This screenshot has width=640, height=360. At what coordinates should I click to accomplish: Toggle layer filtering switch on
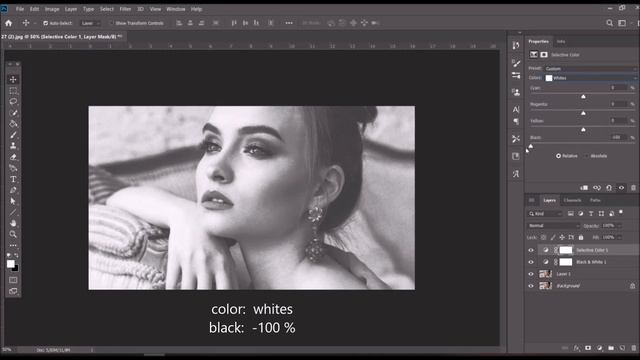coord(621,212)
